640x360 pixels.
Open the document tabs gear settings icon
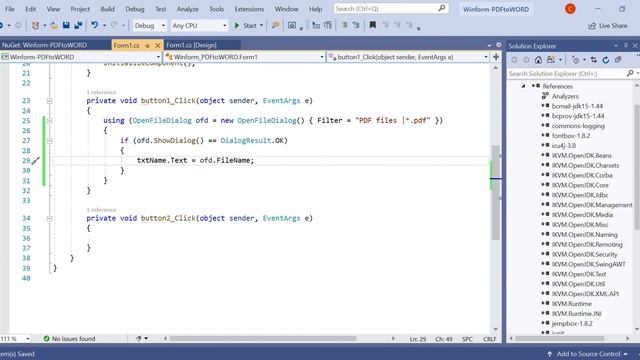[x=498, y=45]
